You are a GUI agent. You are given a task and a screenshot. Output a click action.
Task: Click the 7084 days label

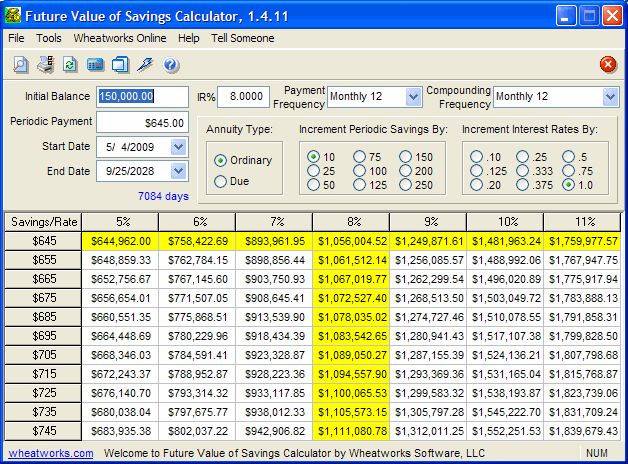(x=163, y=196)
